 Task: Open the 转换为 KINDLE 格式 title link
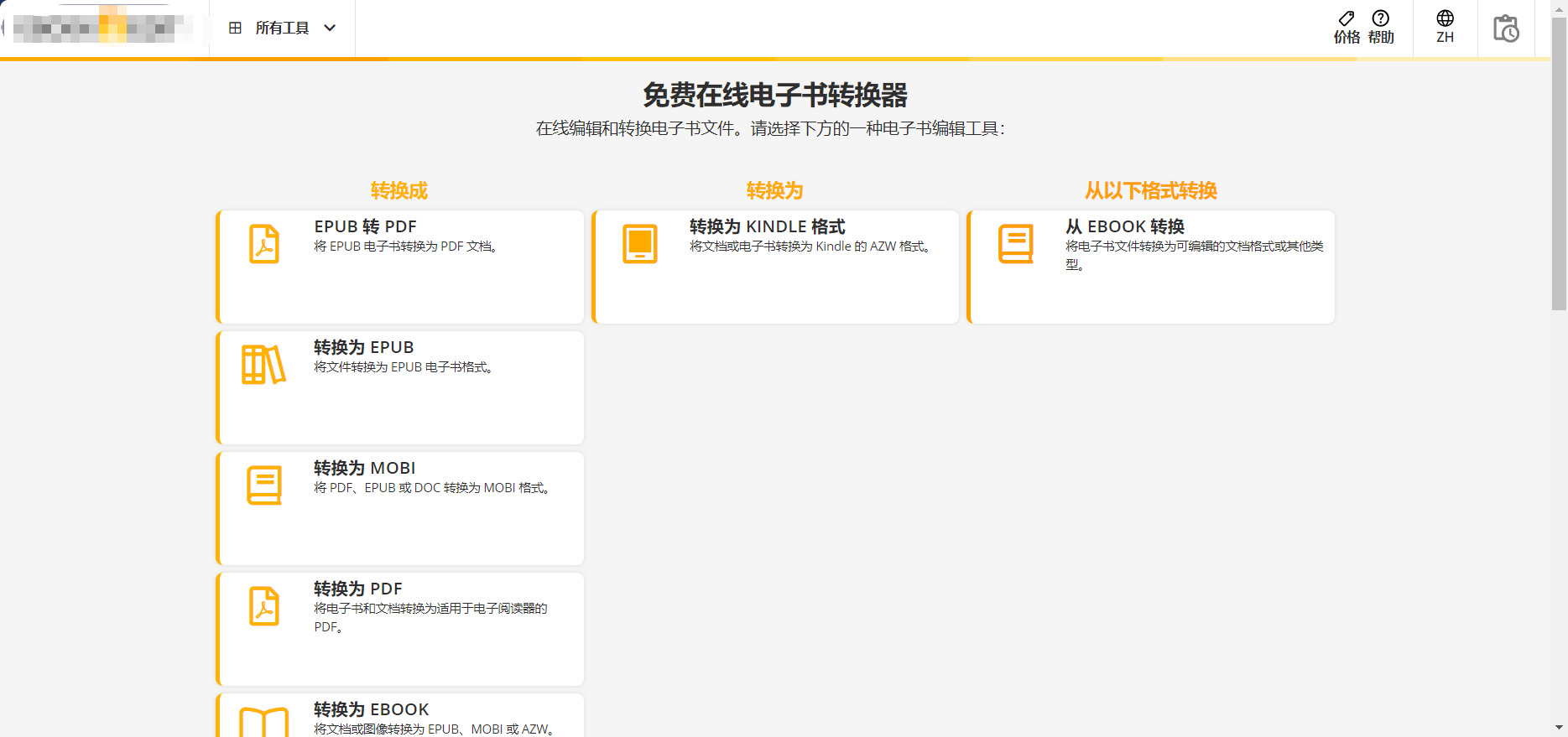point(767,226)
